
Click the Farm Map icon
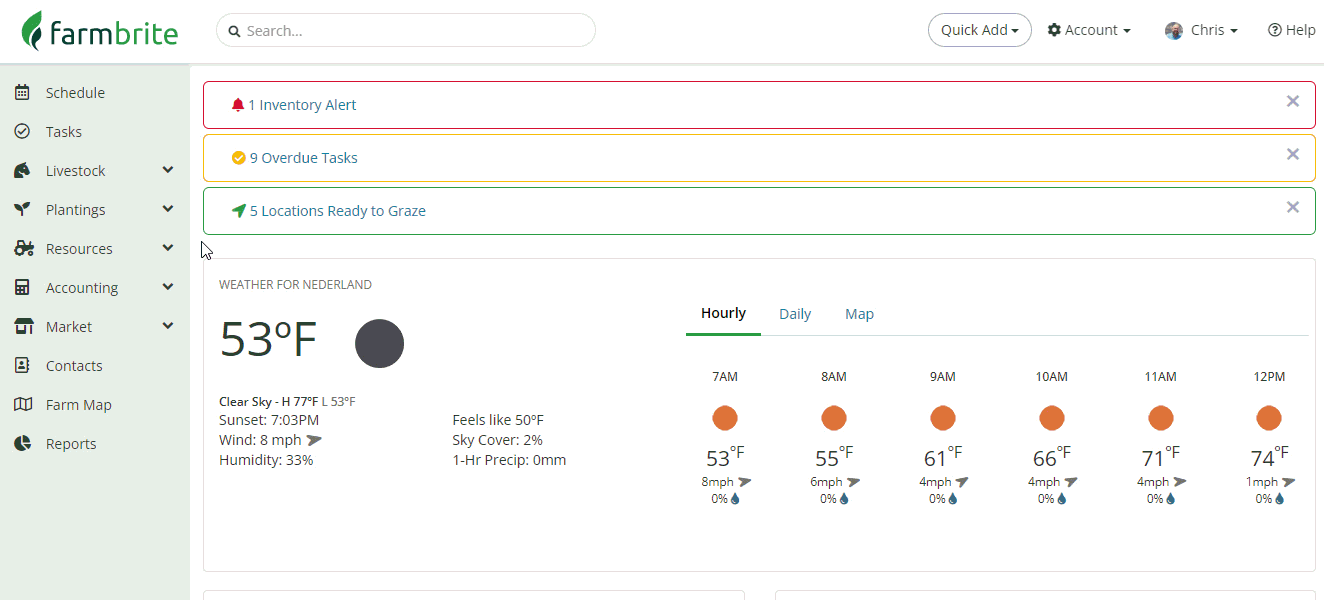click(22, 405)
